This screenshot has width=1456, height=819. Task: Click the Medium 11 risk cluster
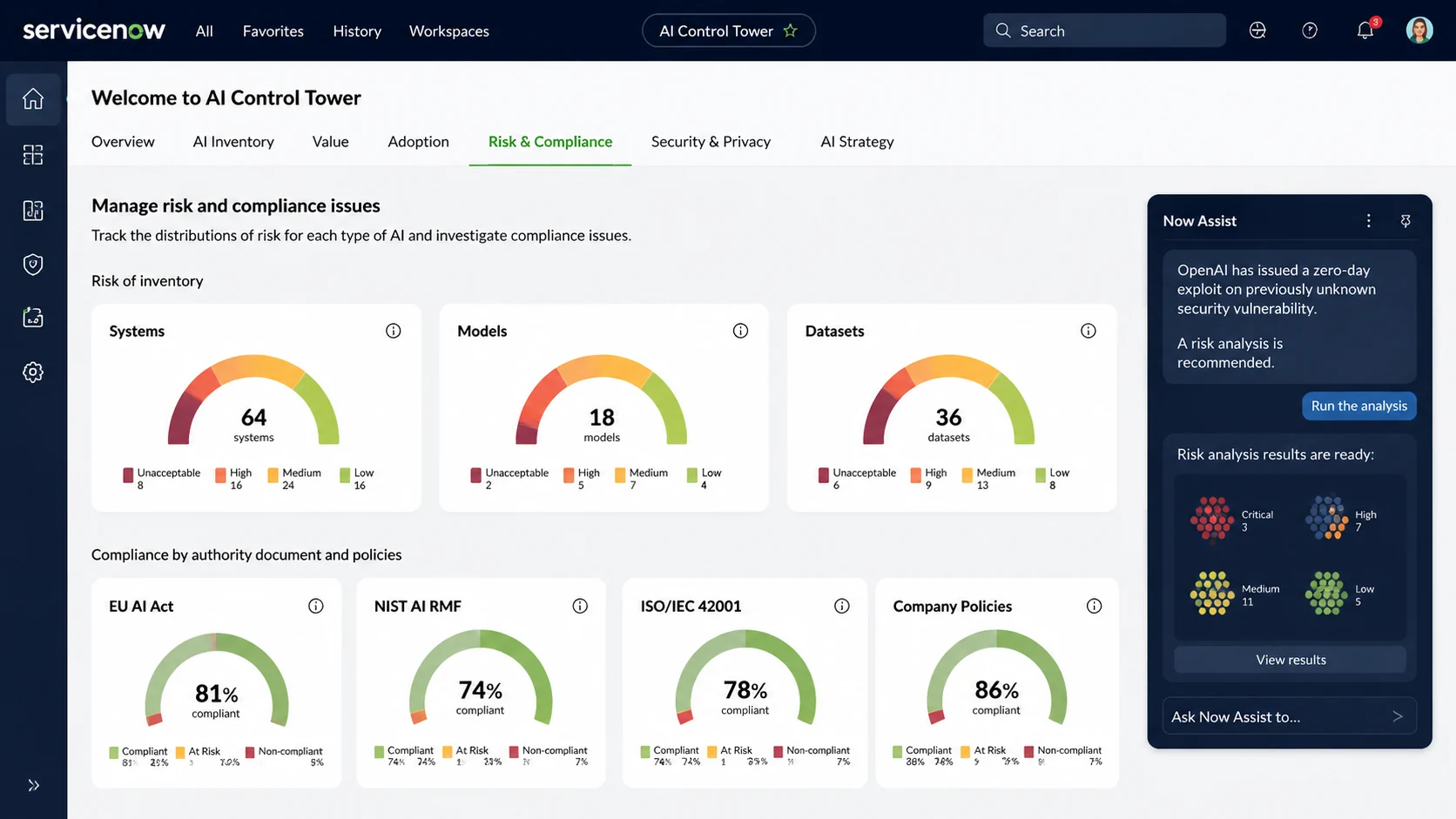tap(1212, 594)
